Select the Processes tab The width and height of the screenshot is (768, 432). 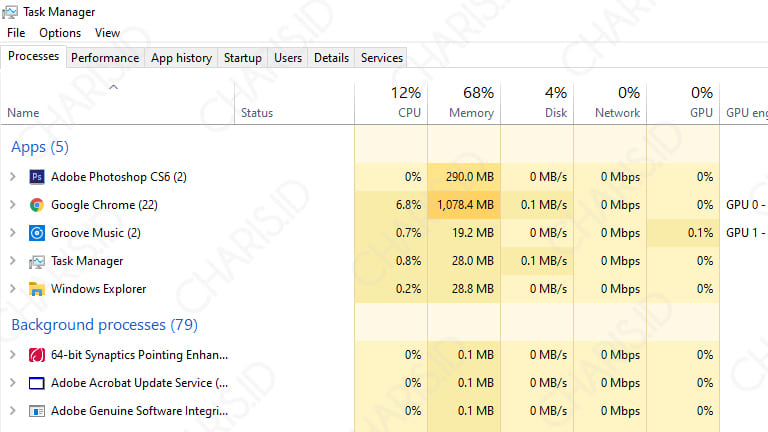pyautogui.click(x=33, y=56)
